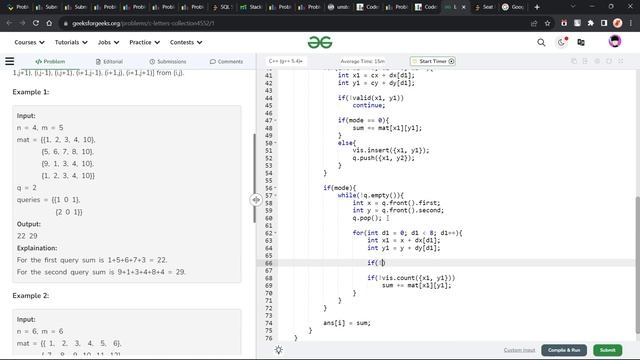
Task: Submit the solution
Action: (x=607, y=350)
